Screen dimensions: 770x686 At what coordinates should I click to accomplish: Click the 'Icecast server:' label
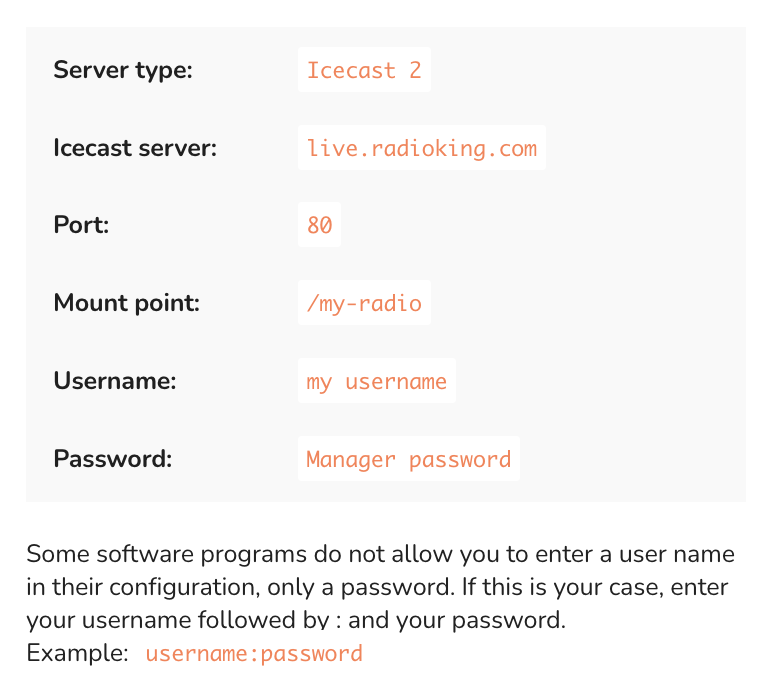134,148
